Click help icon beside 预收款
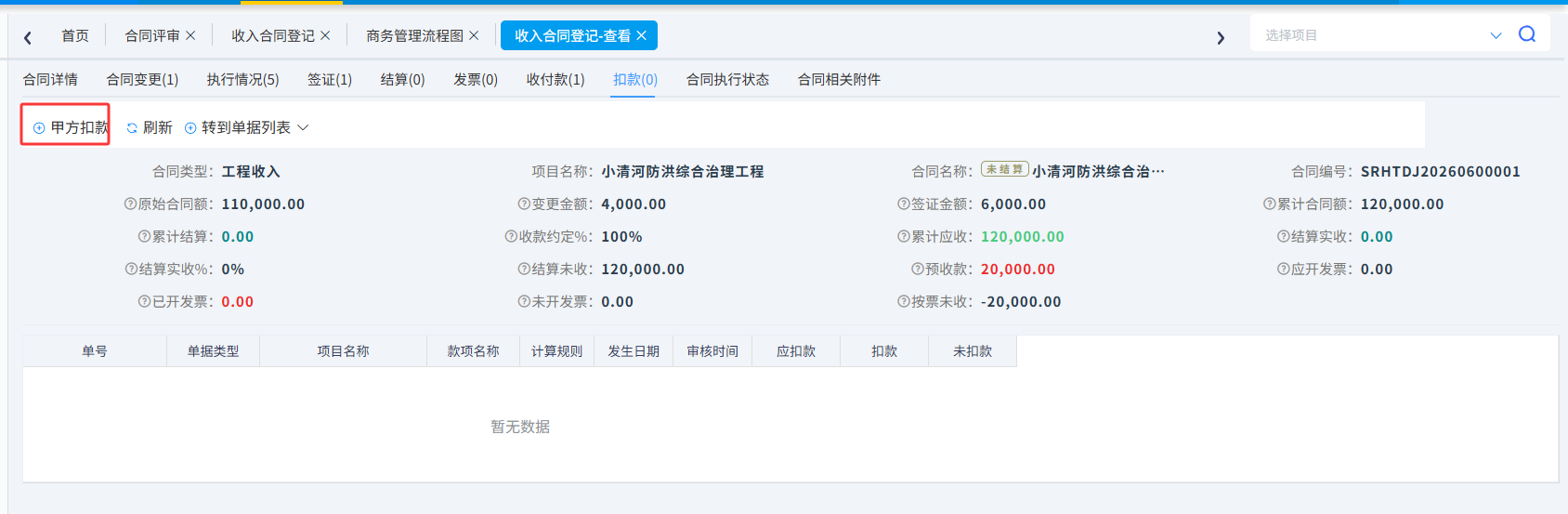The height and width of the screenshot is (514, 1568). (918, 269)
